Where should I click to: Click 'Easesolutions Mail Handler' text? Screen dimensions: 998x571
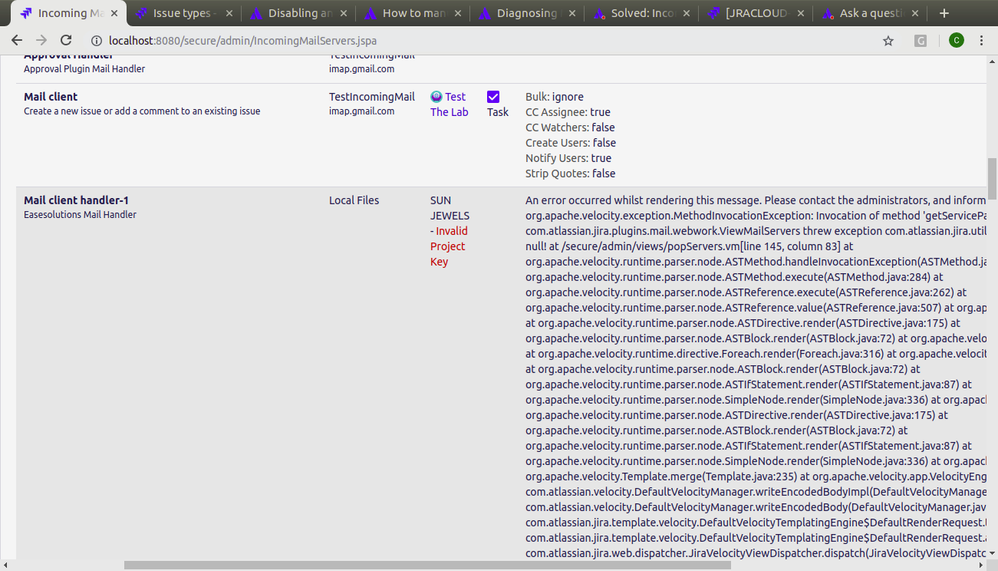click(80, 215)
